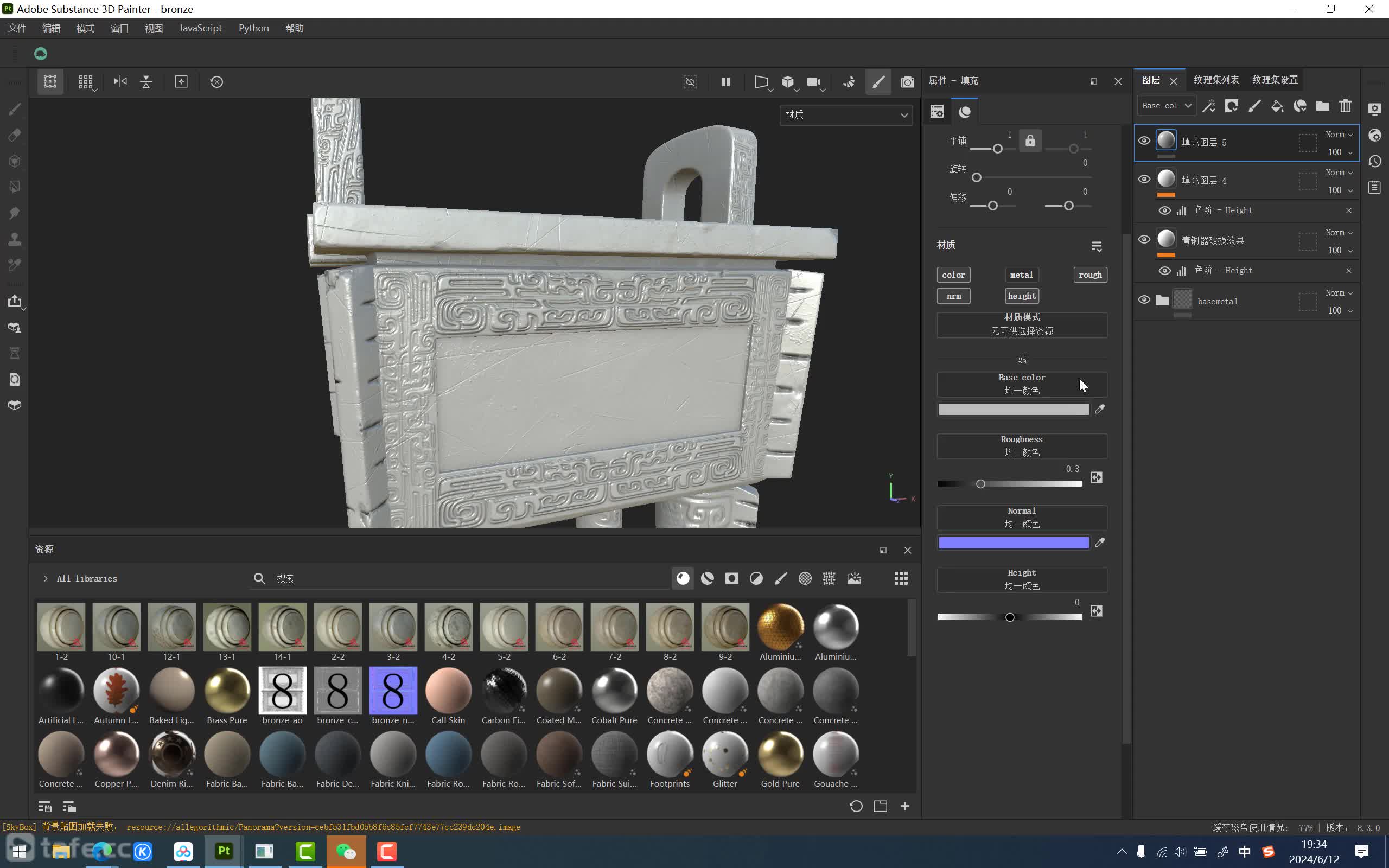Open the Base col channel dropdown

coord(1167,106)
